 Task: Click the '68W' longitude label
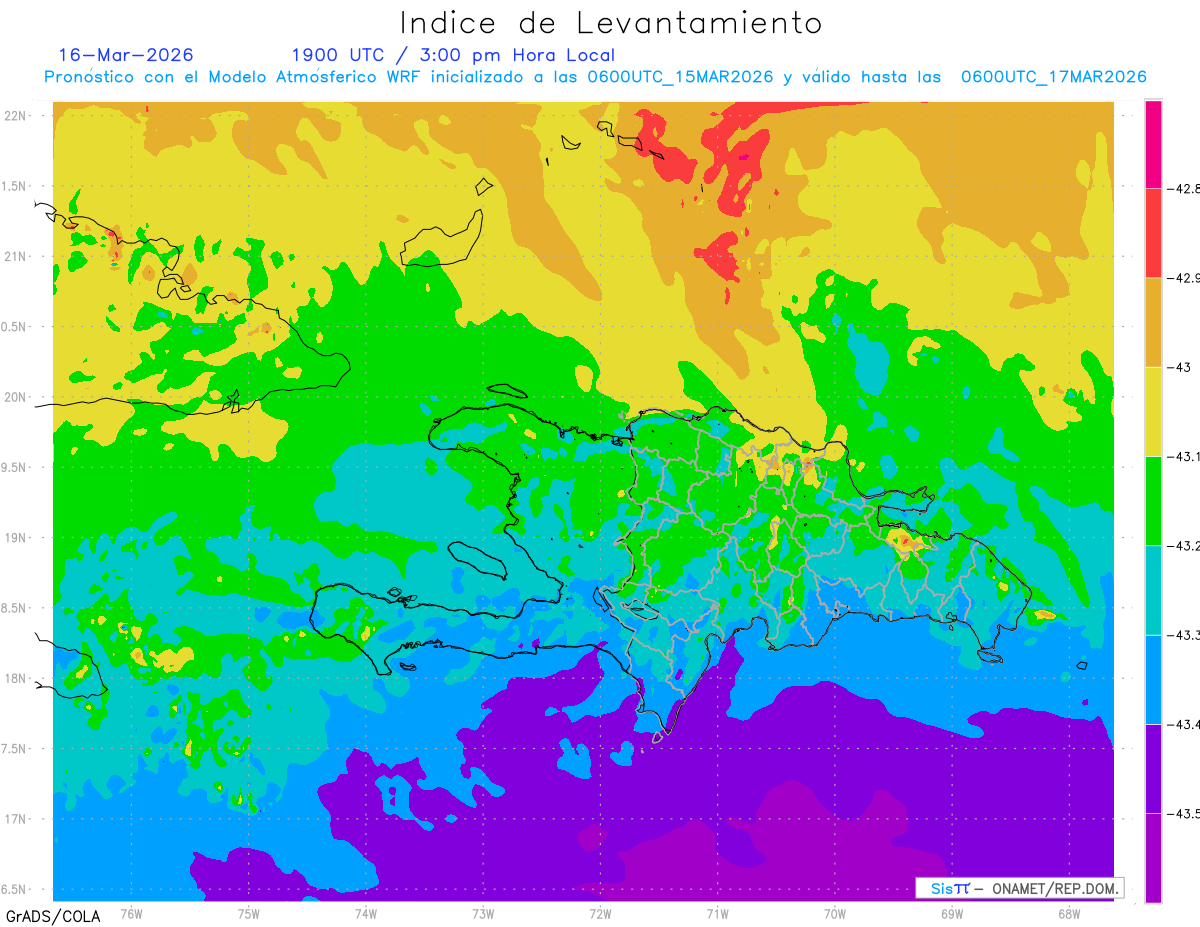click(1069, 914)
